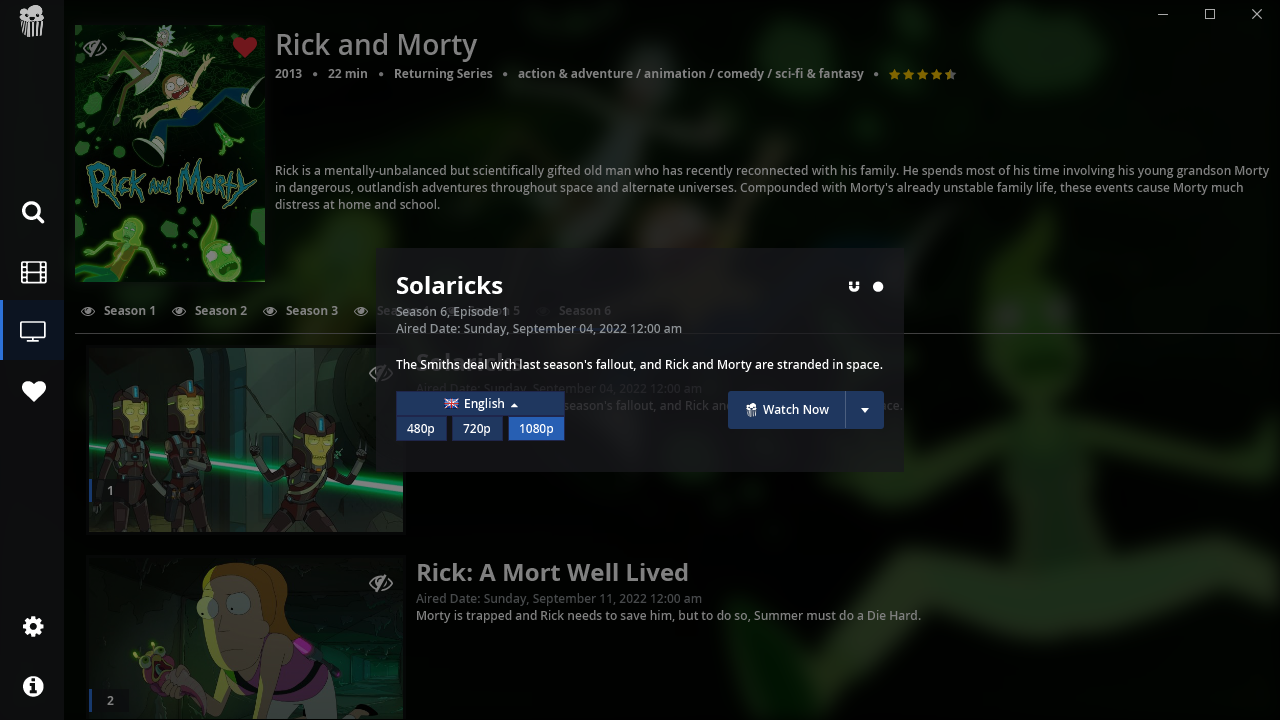1280x720 pixels.
Task: Expand the Watch Now player dropdown arrow
Action: (x=865, y=410)
